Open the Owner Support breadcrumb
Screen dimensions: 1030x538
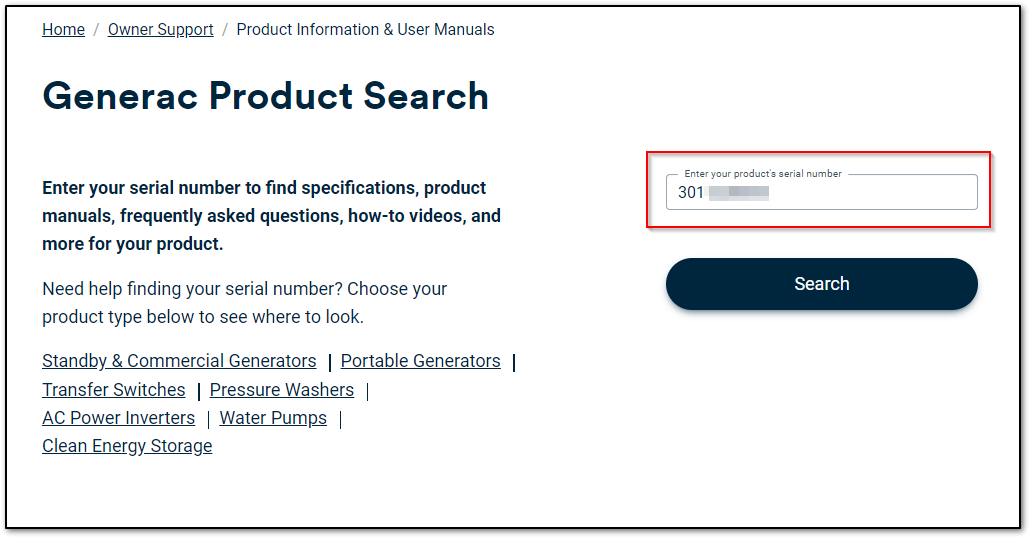[x=160, y=30]
